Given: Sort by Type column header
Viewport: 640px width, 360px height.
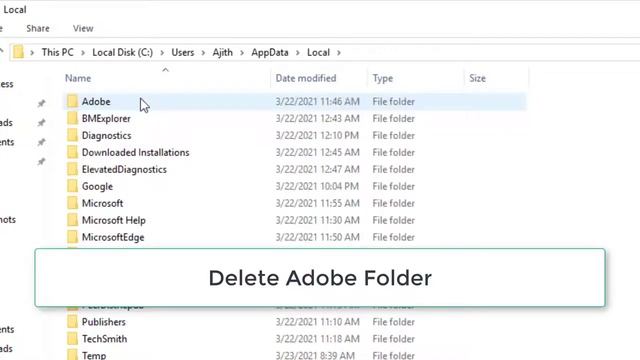Looking at the screenshot, I should click(x=382, y=78).
